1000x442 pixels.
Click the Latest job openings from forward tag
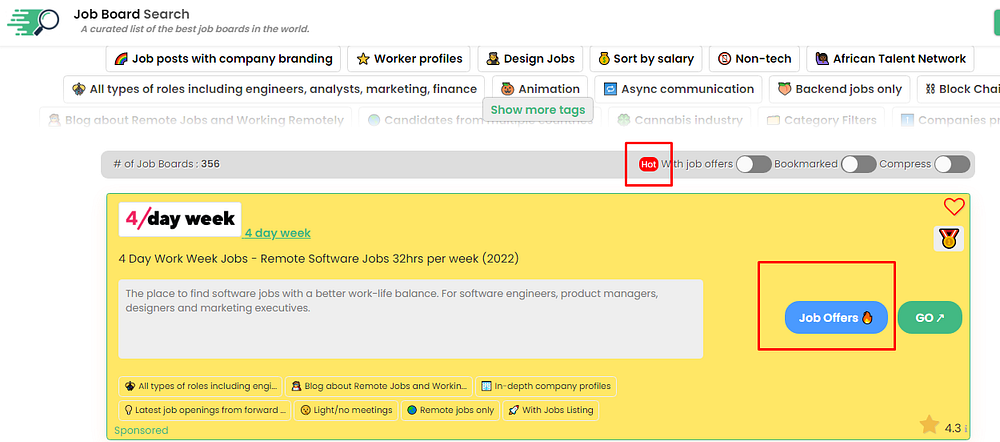tap(205, 410)
